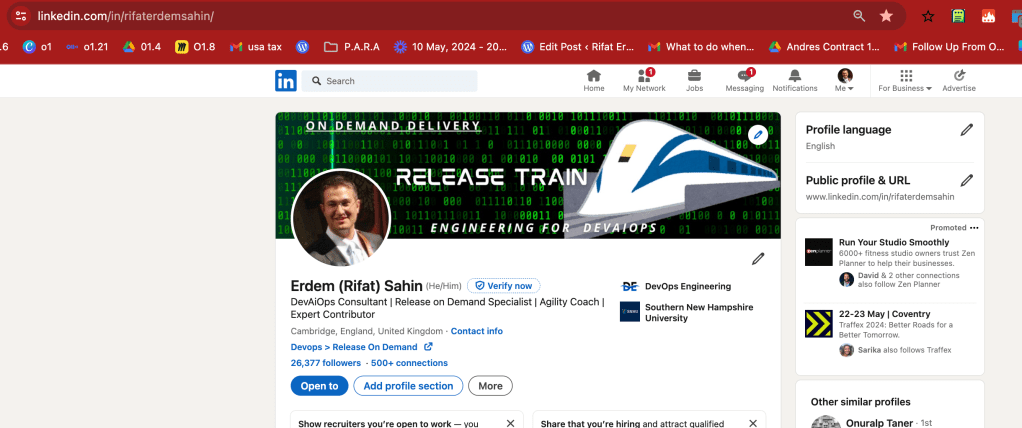The image size is (1022, 428).
Task: Expand the For Business menu
Action: coord(905,81)
